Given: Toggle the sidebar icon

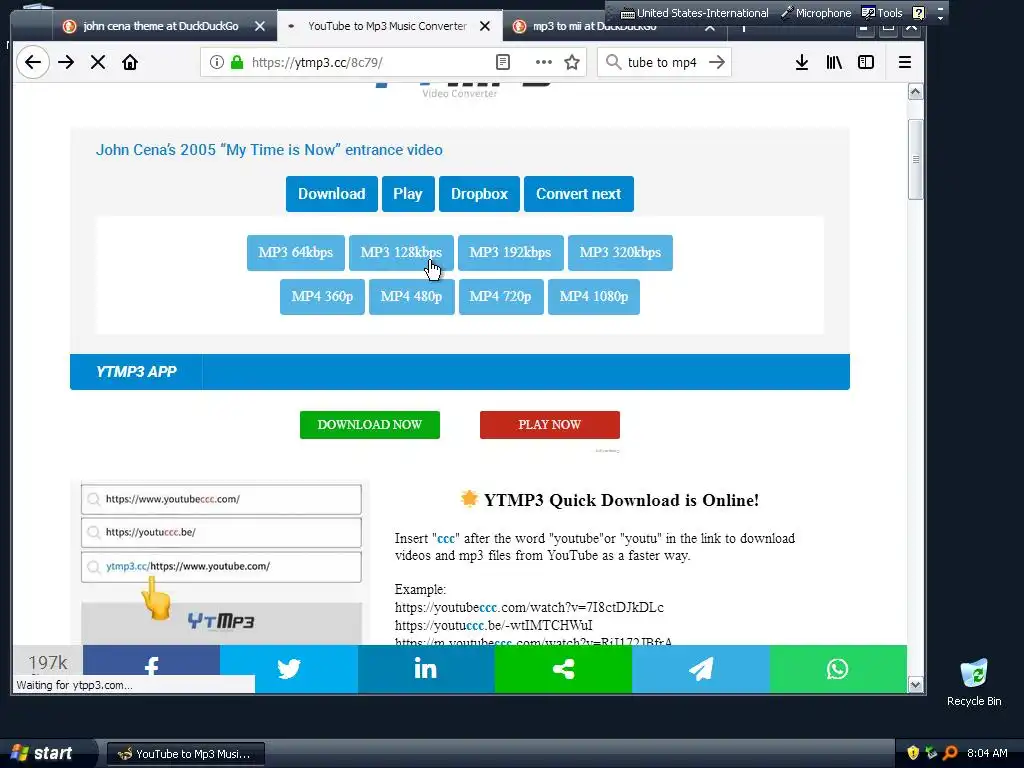Looking at the screenshot, I should [866, 62].
